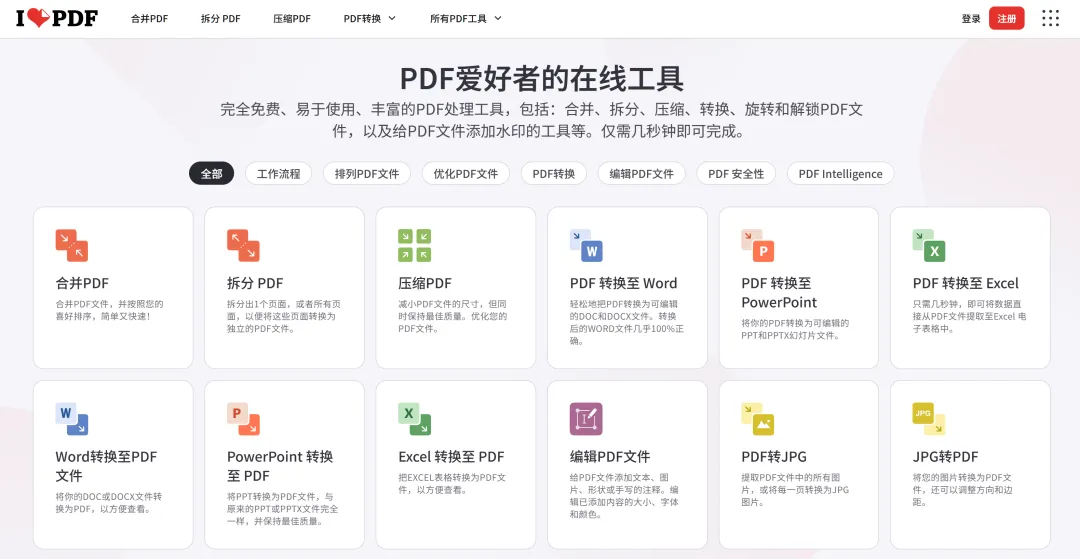
Task: Click the JPG转PDF icon
Action: tap(929, 419)
